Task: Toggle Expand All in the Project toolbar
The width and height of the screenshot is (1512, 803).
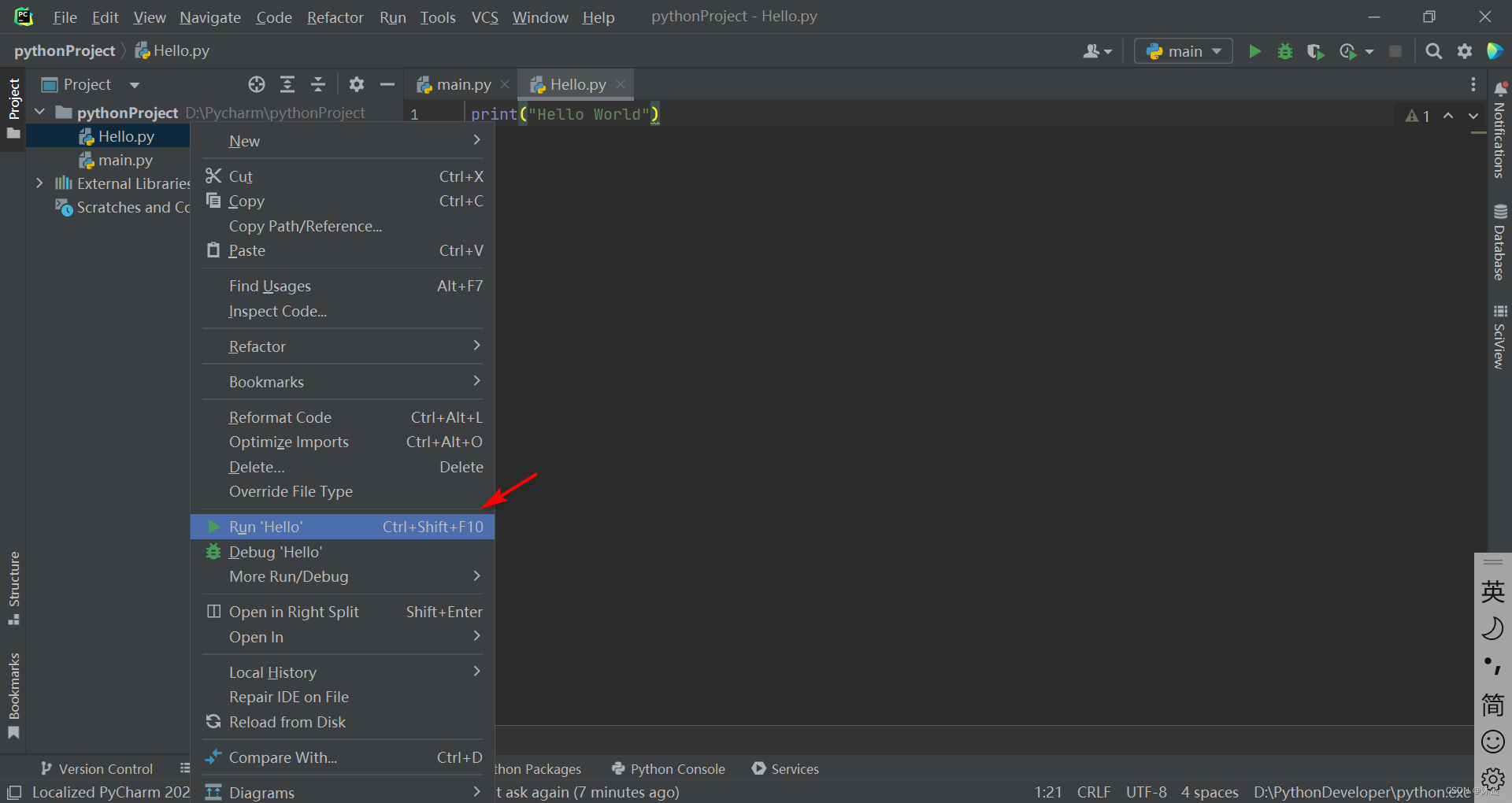Action: [x=287, y=84]
